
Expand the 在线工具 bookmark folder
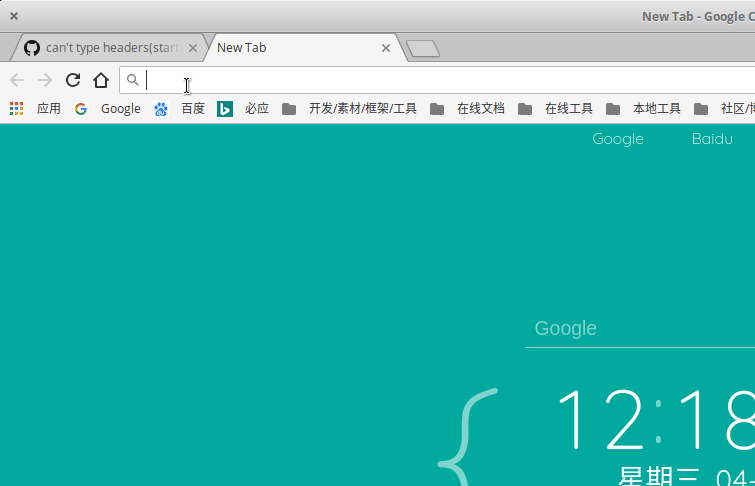[555, 109]
